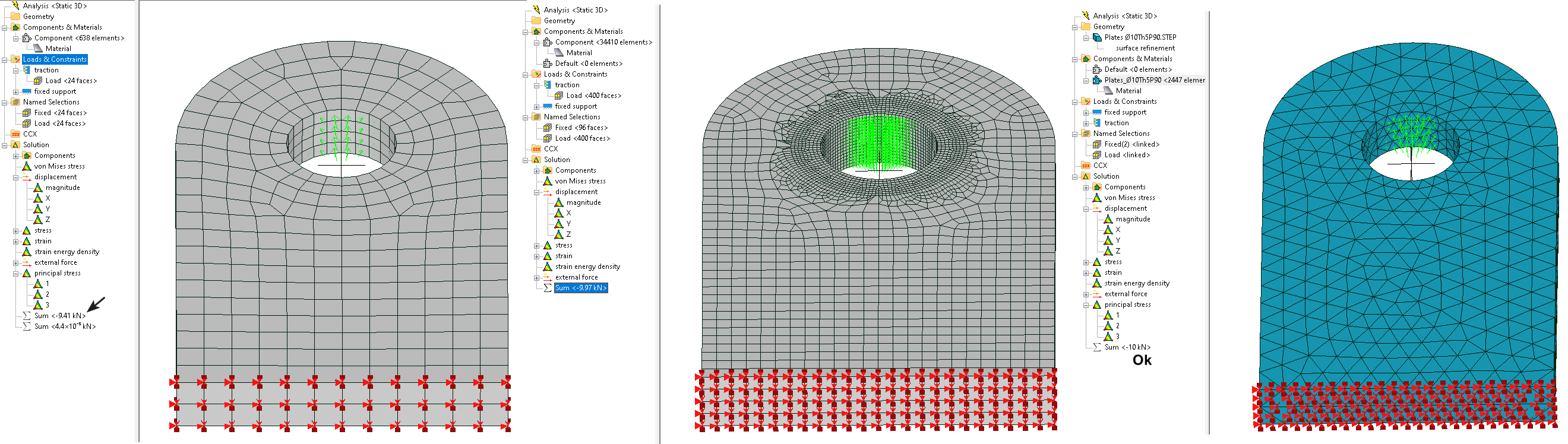This screenshot has height=444, width=1568.
Task: Click the coarse gray 638-element mesh model
Action: (341, 237)
